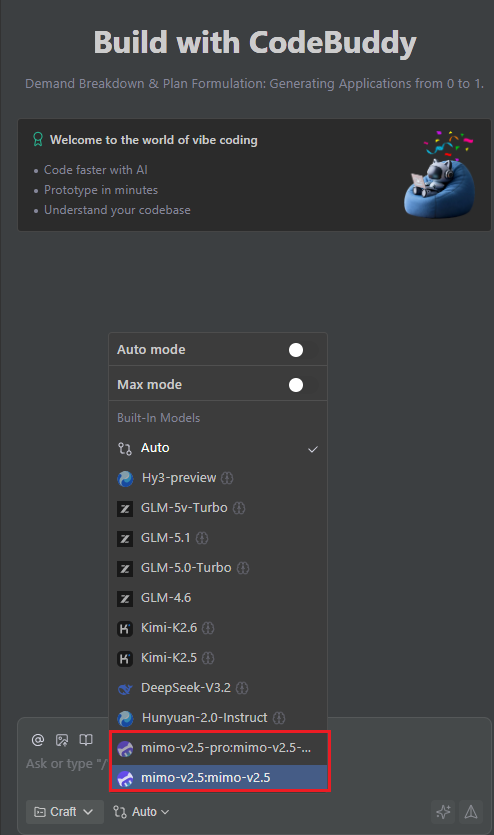Open the Auto model selector dropdown

[x=142, y=812]
